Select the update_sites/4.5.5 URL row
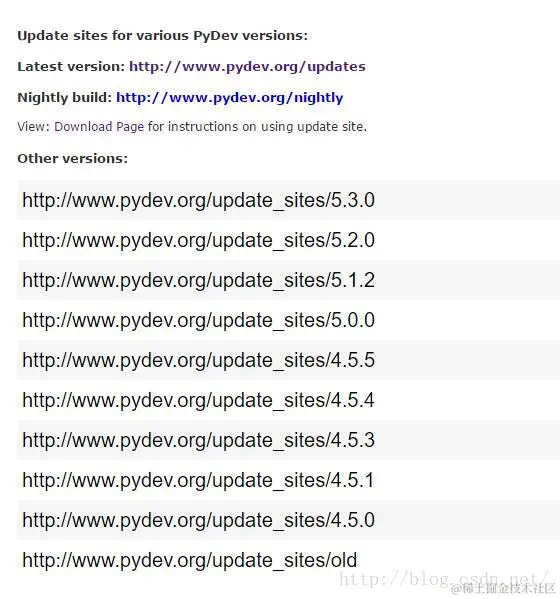The image size is (560, 599). 288,360
